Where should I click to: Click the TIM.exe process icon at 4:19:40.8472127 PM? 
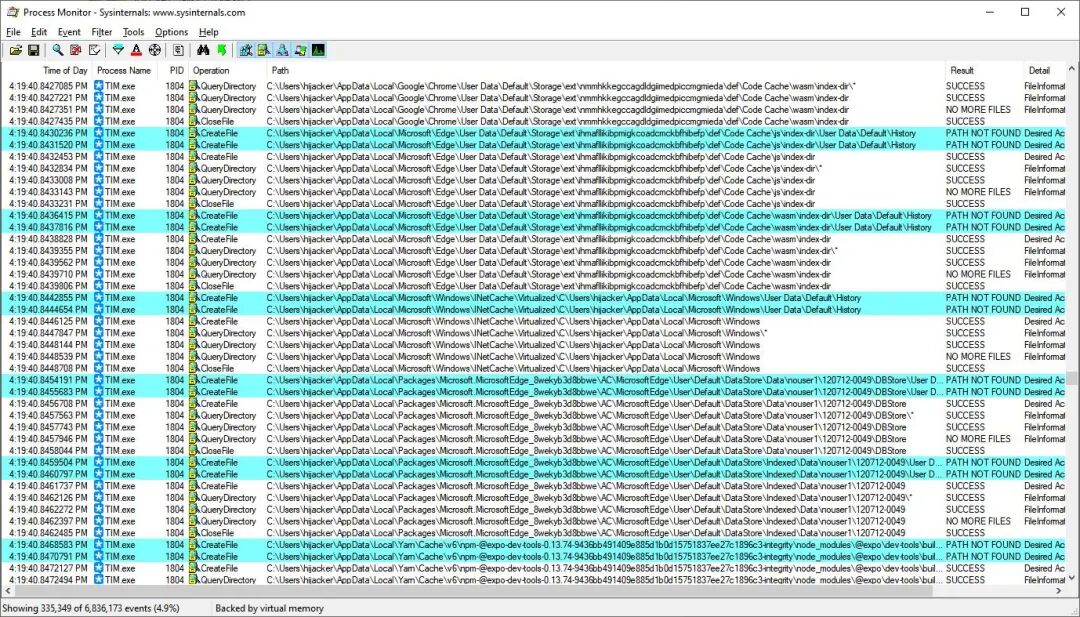pyautogui.click(x=98, y=568)
